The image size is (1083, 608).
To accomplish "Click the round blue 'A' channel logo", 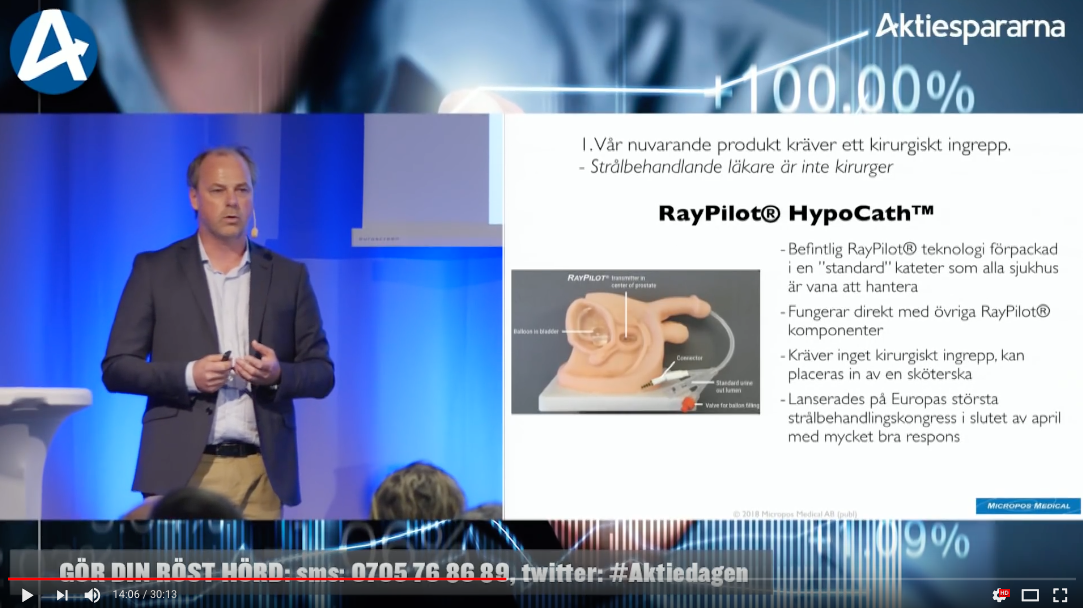I will click(x=54, y=52).
